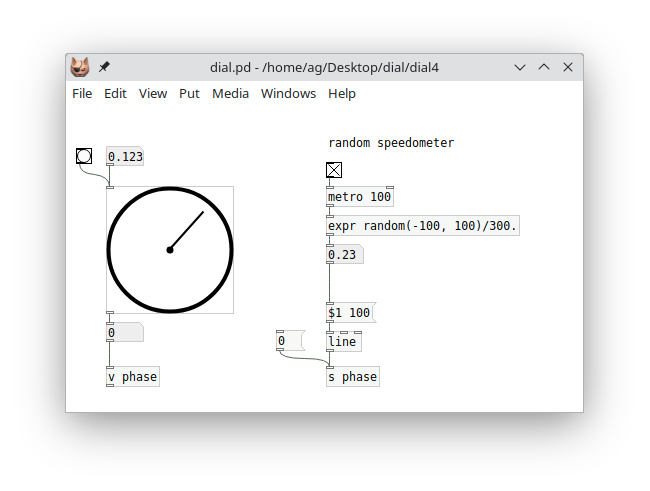
Task: Open the Help menu
Action: [x=342, y=93]
